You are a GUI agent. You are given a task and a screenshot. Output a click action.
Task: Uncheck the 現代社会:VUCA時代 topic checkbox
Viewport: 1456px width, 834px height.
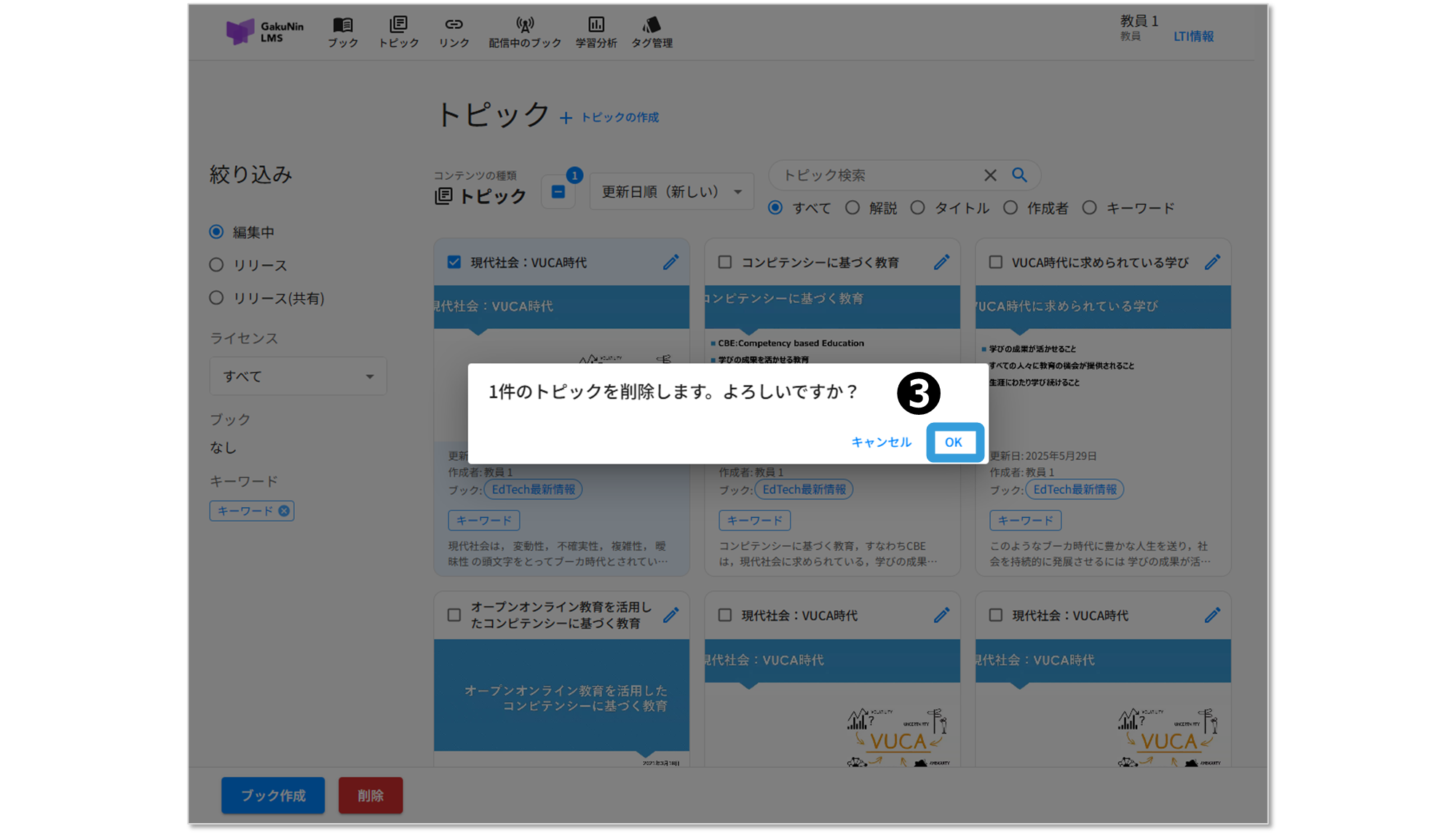454,262
